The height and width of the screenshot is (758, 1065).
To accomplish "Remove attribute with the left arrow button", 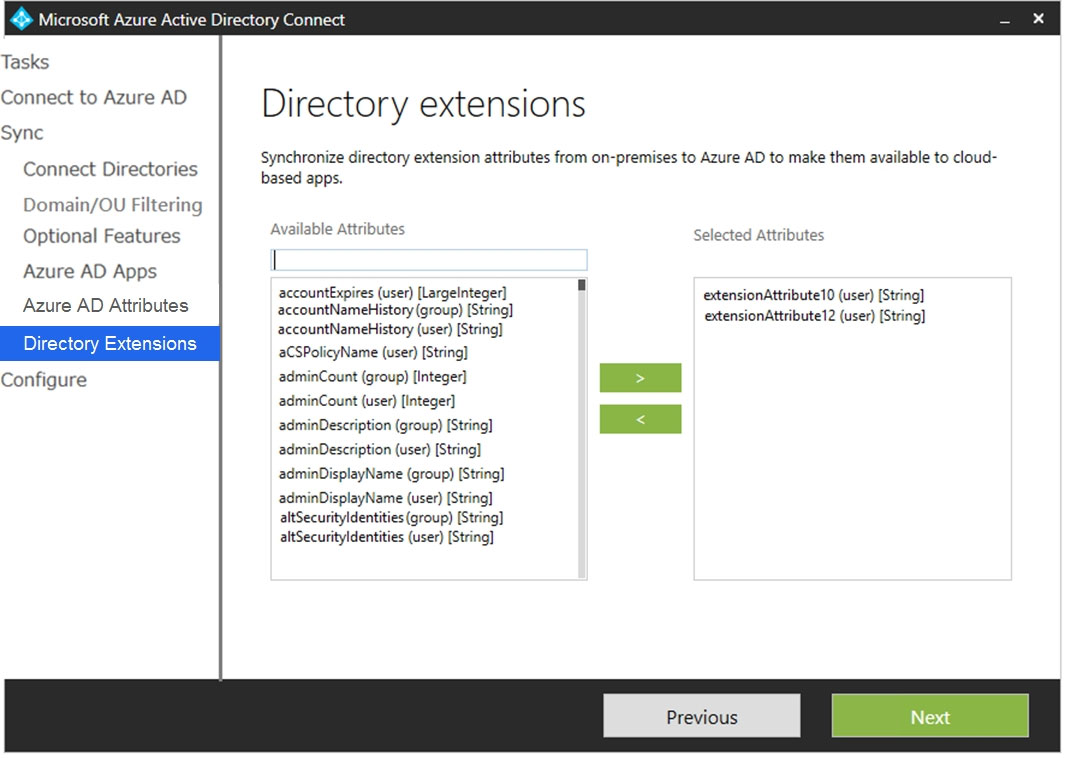I will coord(640,420).
